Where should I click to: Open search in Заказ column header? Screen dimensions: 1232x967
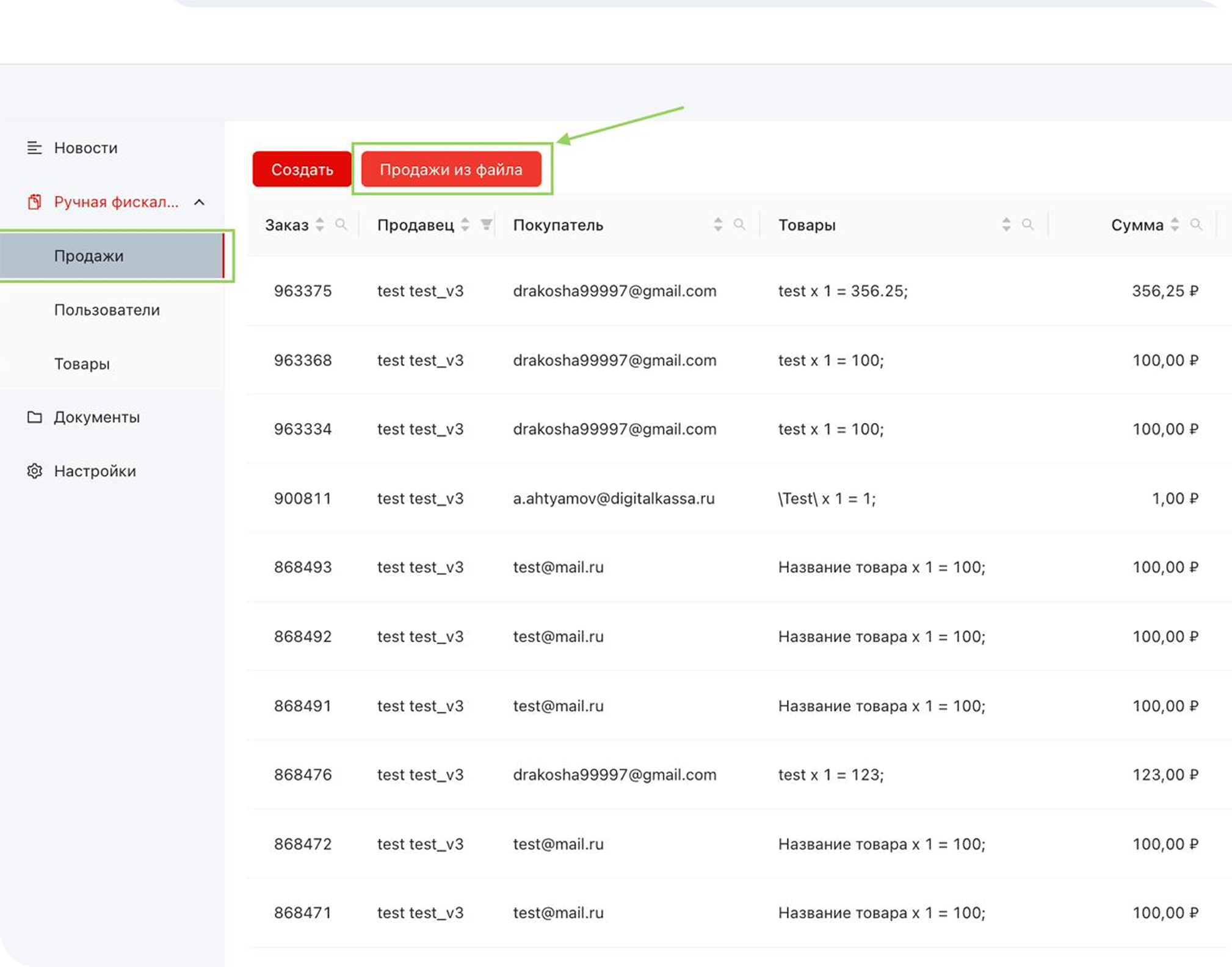[341, 225]
